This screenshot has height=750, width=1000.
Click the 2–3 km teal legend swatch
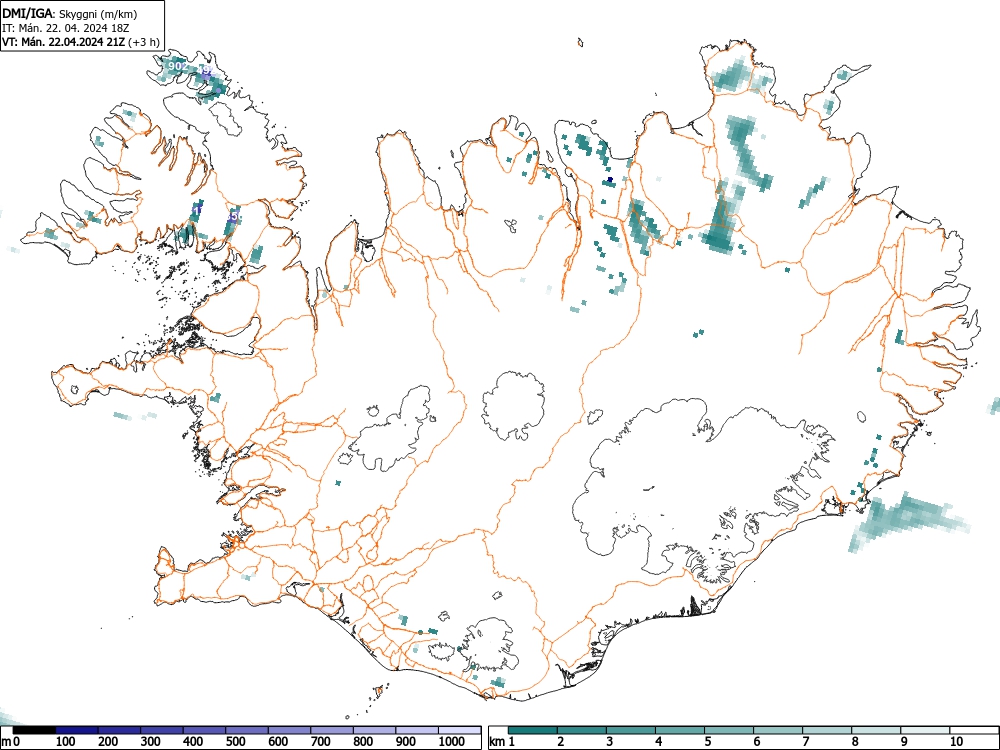(x=582, y=730)
